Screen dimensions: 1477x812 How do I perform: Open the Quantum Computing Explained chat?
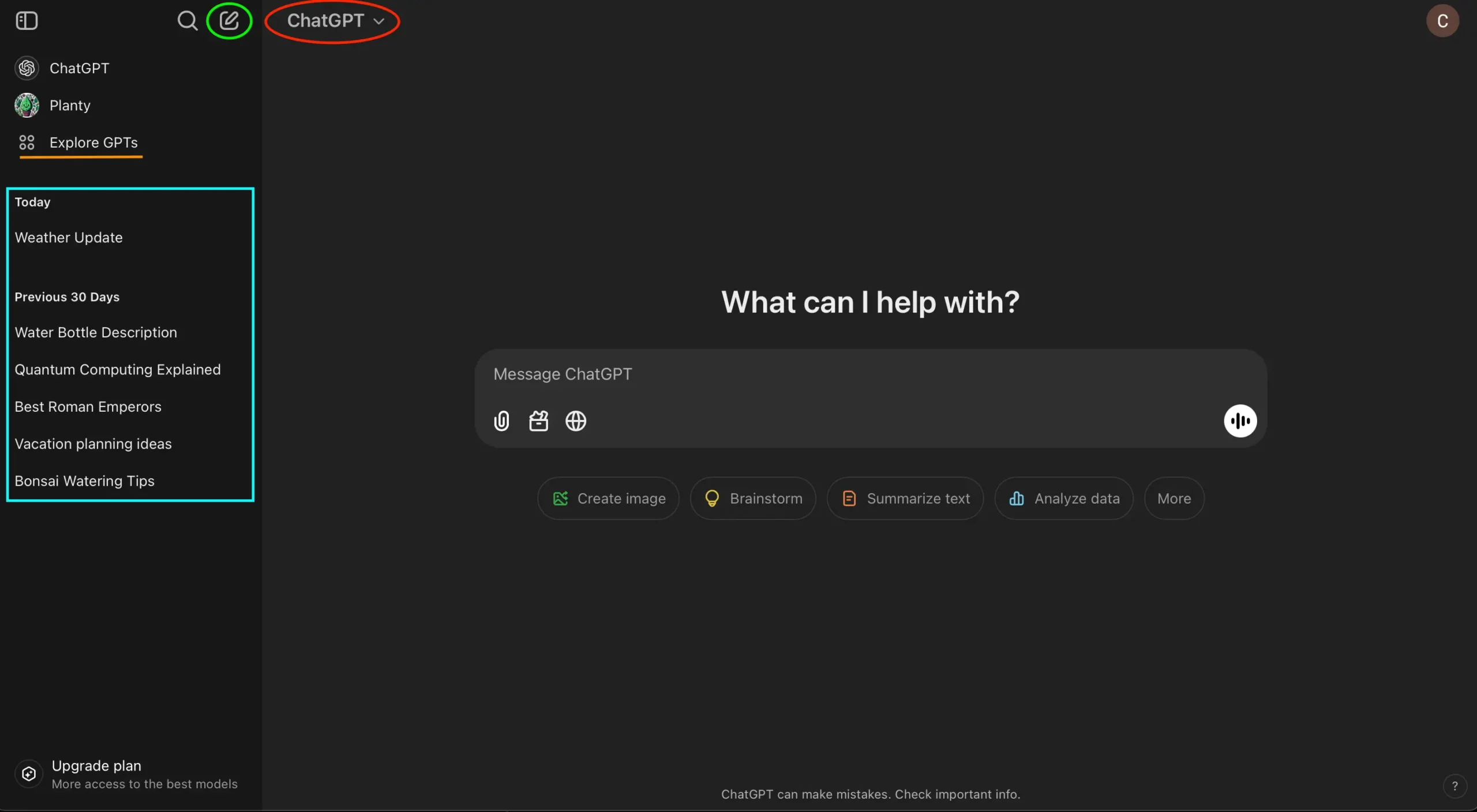pyautogui.click(x=118, y=370)
